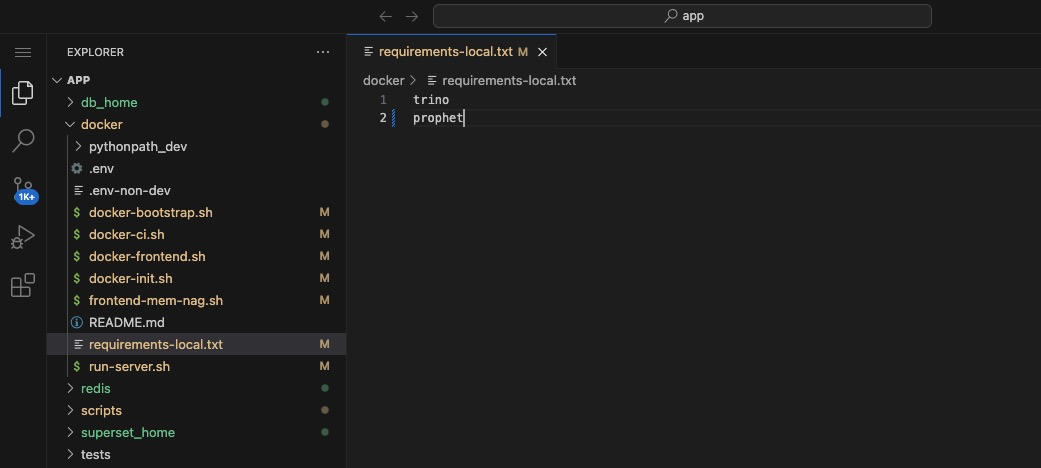Click the green dot beside superset_home
Screen dimensions: 1041x468
[325, 432]
